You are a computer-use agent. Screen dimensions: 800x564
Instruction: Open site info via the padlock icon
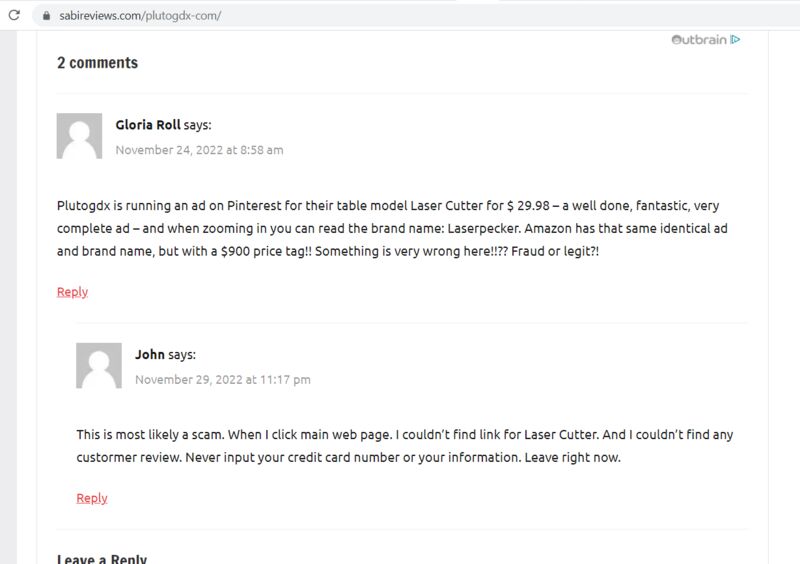click(46, 16)
